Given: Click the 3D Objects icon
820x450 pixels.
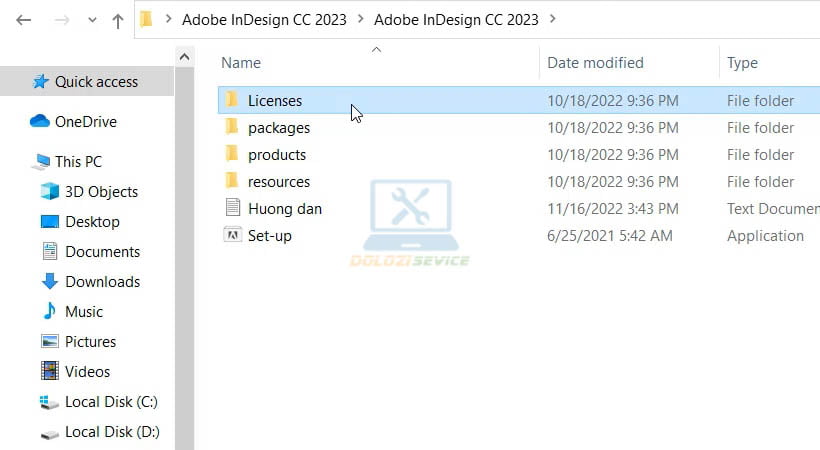Looking at the screenshot, I should tap(50, 192).
